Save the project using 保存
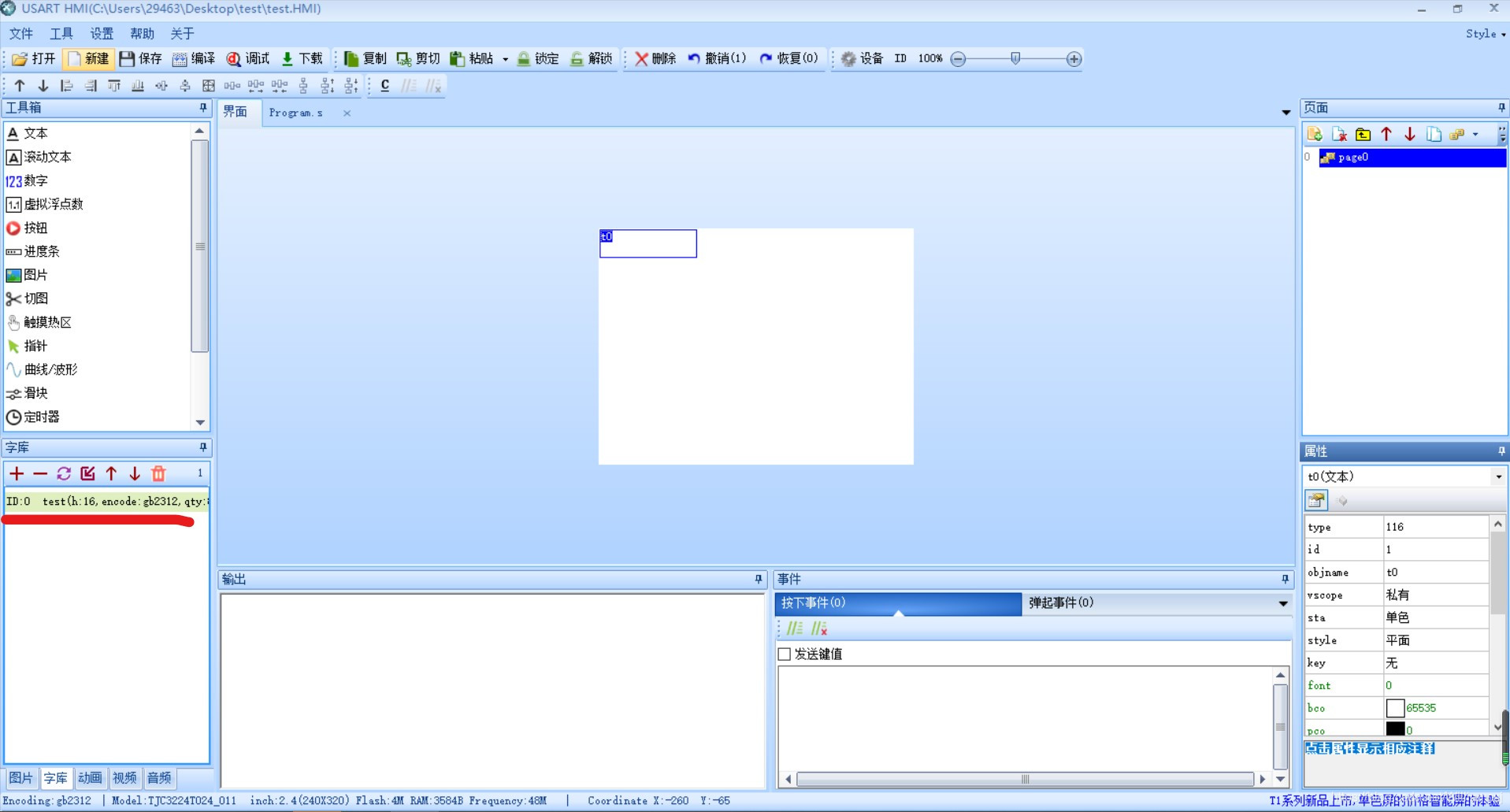This screenshot has height=812, width=1510. 140,59
